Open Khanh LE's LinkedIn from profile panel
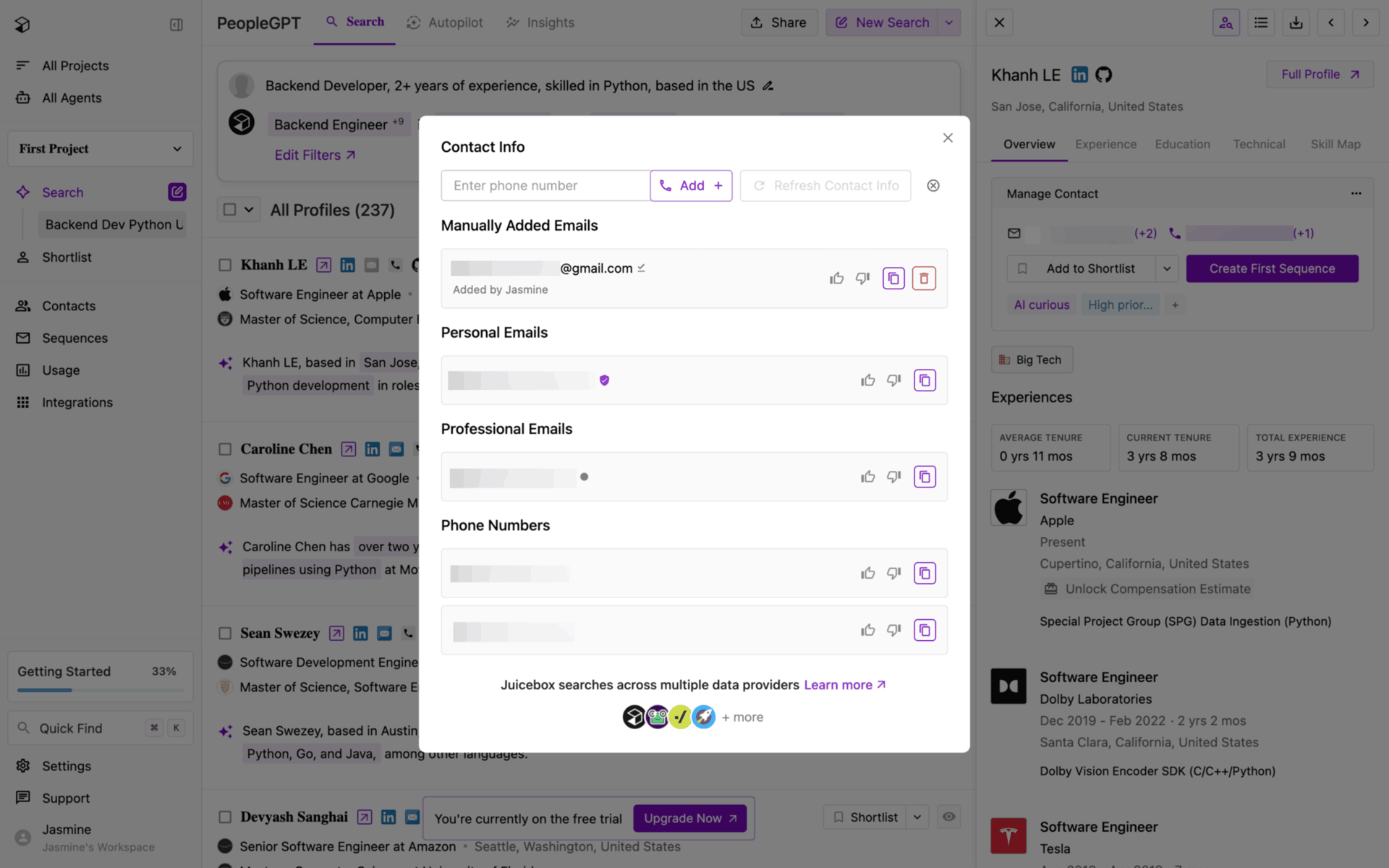This screenshot has width=1389, height=868. (1079, 75)
